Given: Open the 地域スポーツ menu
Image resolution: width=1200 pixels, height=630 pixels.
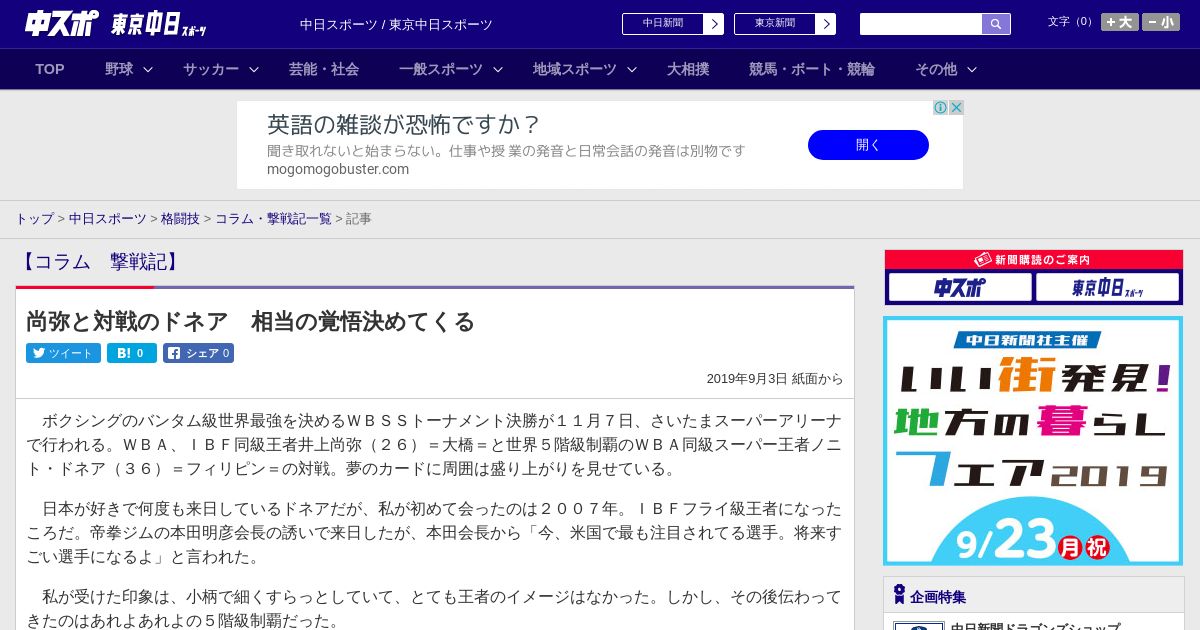Looking at the screenshot, I should pyautogui.click(x=575, y=69).
